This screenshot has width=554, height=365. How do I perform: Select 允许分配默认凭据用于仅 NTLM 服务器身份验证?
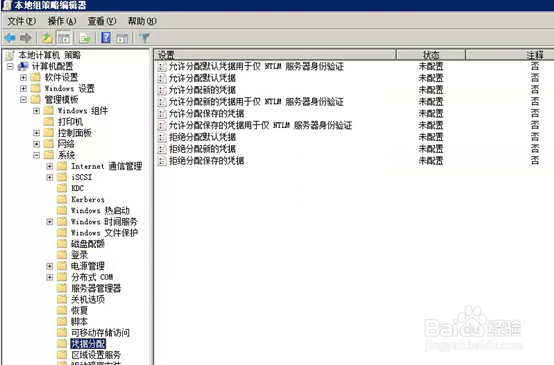click(256, 66)
